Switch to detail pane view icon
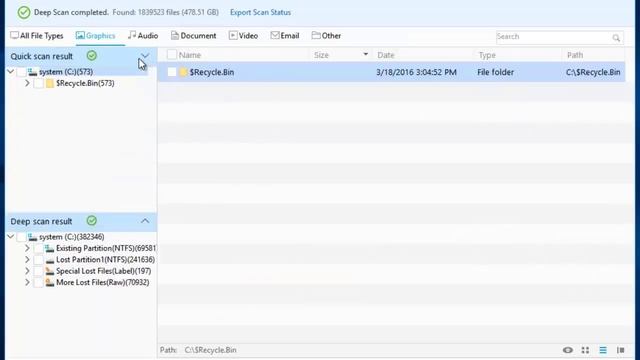Image resolution: width=640 pixels, height=360 pixels. (621, 350)
